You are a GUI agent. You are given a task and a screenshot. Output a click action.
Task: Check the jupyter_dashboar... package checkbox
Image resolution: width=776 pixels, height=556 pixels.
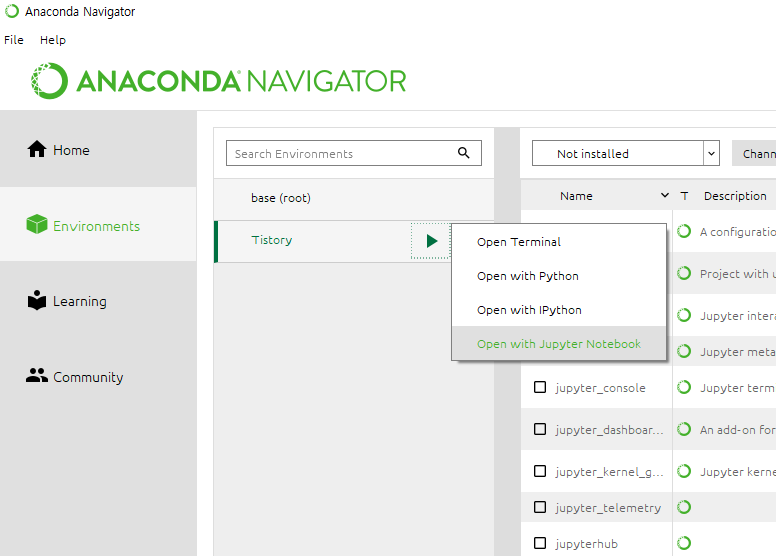point(540,429)
